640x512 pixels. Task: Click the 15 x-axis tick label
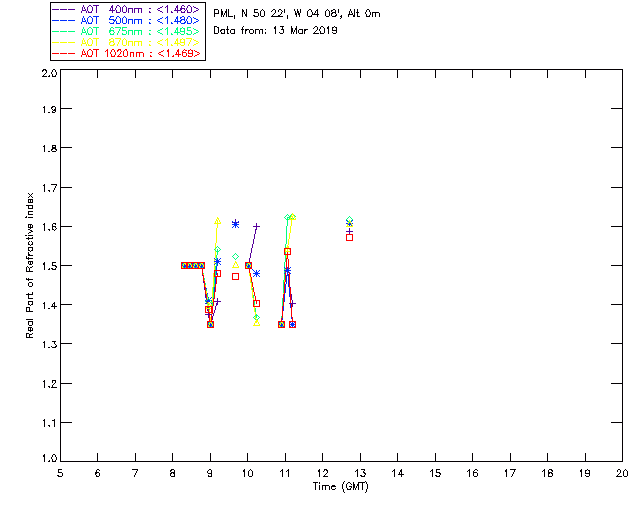[x=435, y=473]
